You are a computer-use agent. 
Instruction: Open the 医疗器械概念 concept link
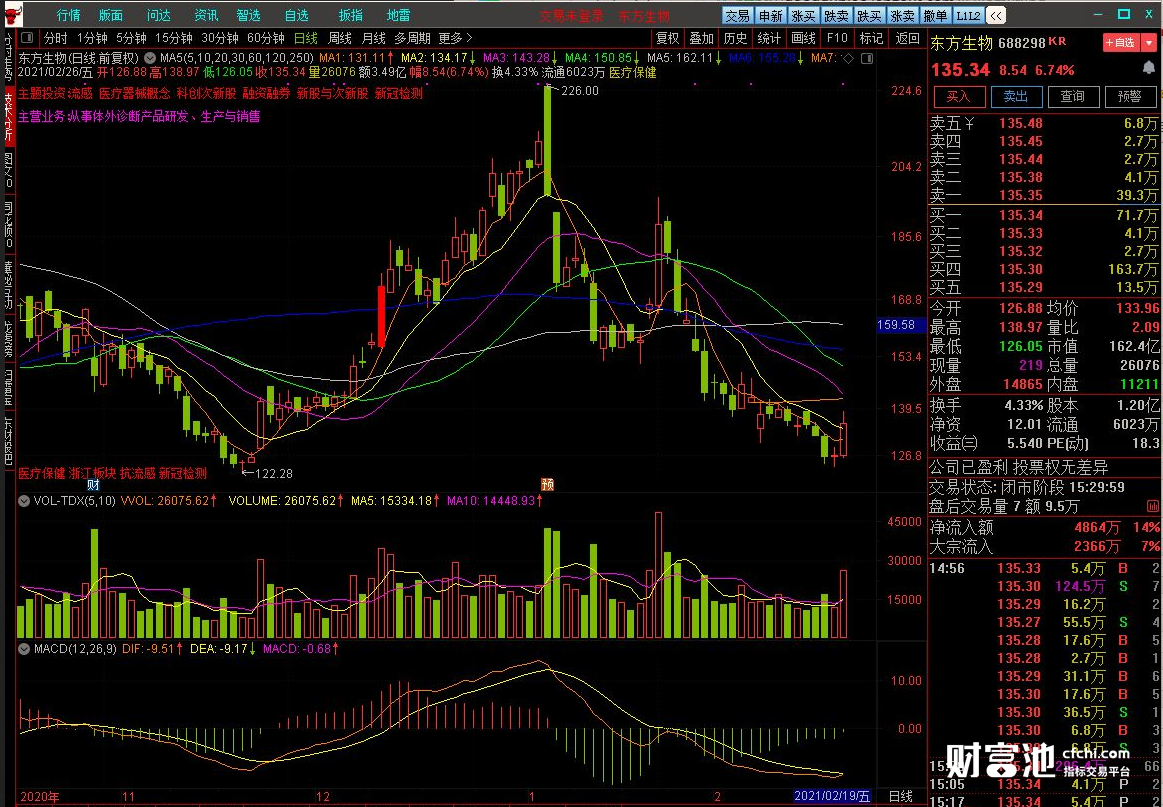[134, 93]
